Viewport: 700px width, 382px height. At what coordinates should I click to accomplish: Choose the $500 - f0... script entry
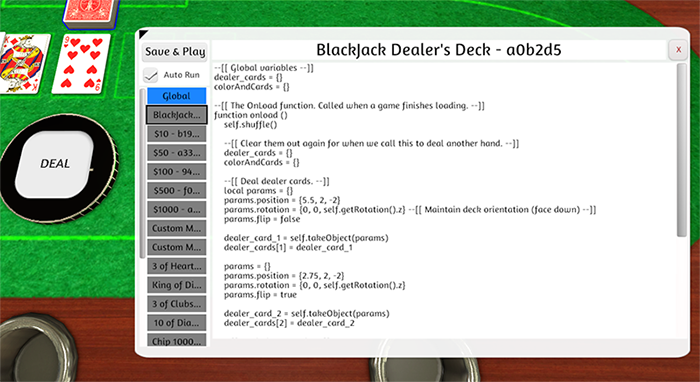(176, 191)
